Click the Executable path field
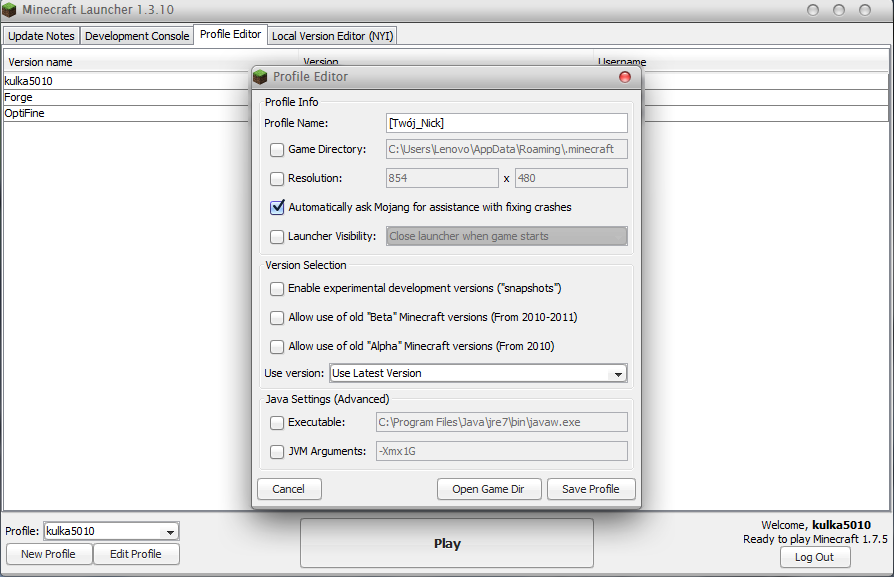Screen dimensions: 894x577 (502, 422)
